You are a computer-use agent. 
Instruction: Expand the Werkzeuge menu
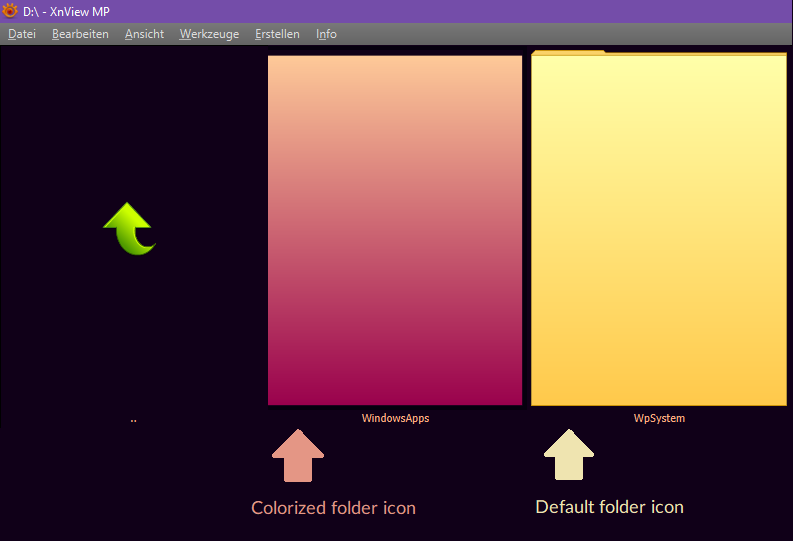click(209, 34)
